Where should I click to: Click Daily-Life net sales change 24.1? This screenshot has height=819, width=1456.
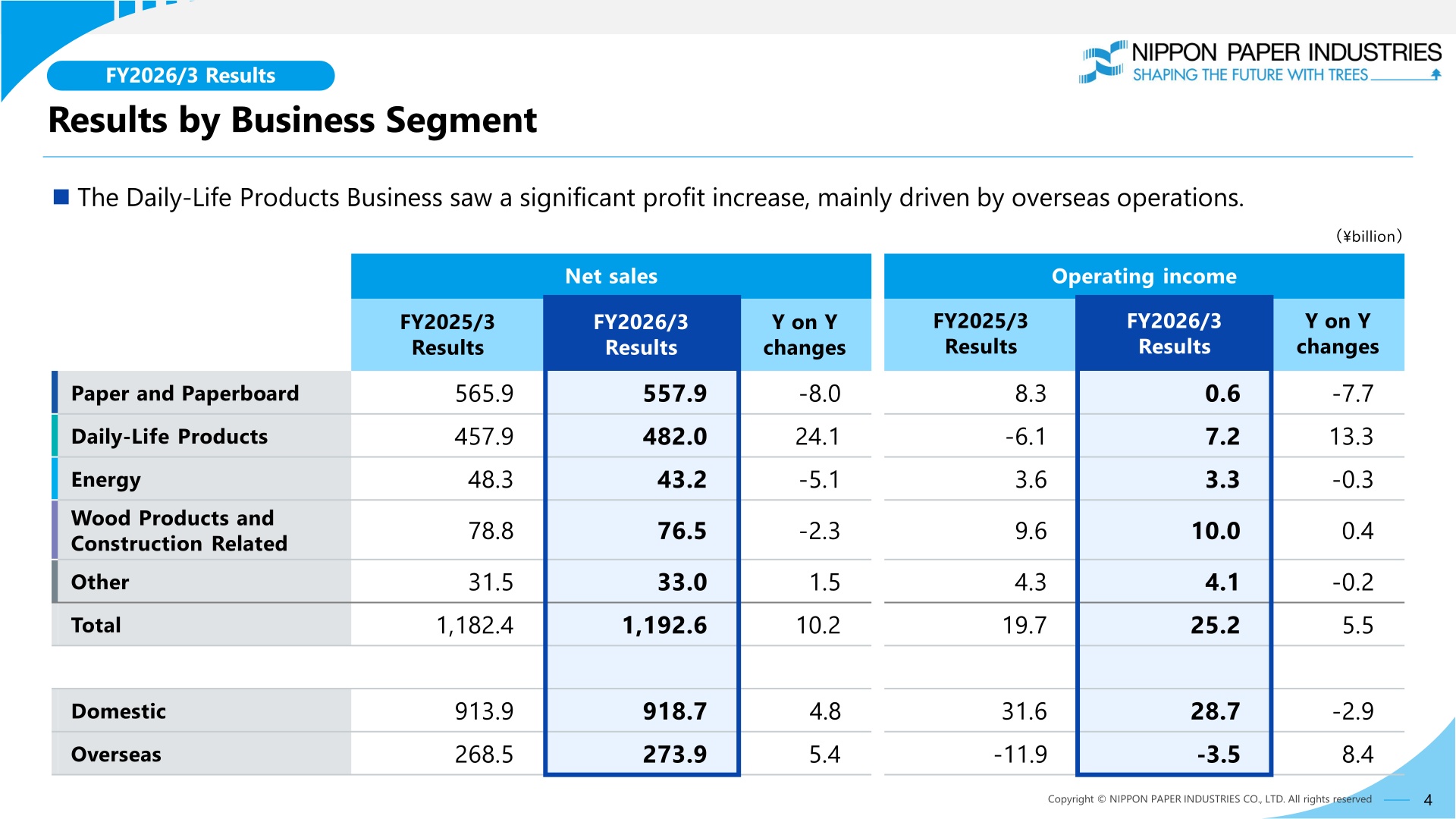pyautogui.click(x=817, y=437)
